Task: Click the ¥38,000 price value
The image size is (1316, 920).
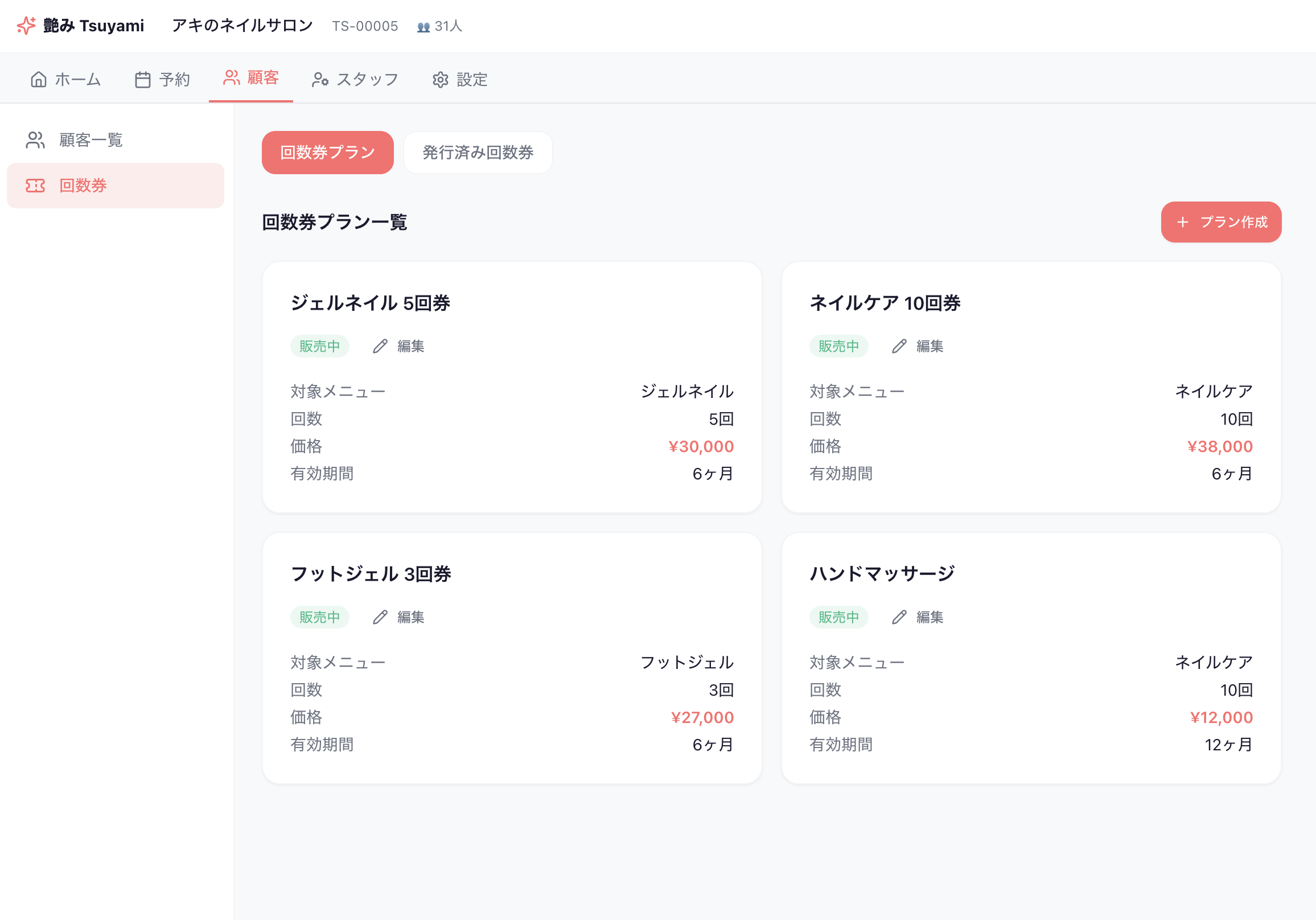Action: pyautogui.click(x=1220, y=446)
